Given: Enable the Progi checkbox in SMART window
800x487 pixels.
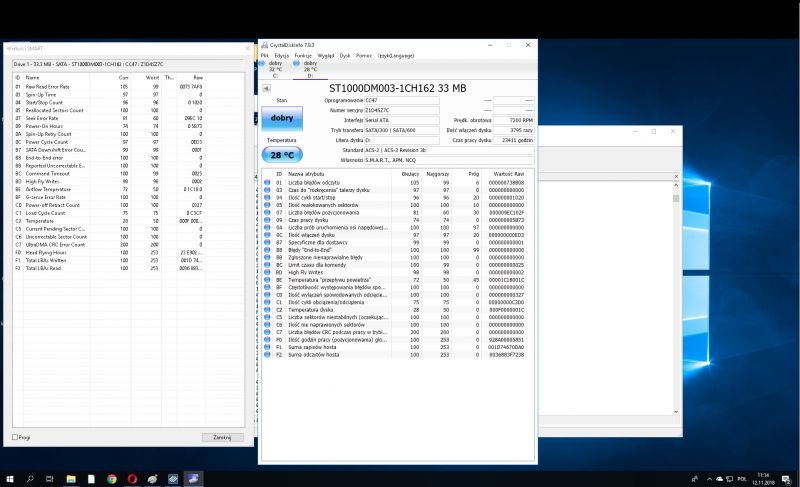Looking at the screenshot, I should pos(15,437).
